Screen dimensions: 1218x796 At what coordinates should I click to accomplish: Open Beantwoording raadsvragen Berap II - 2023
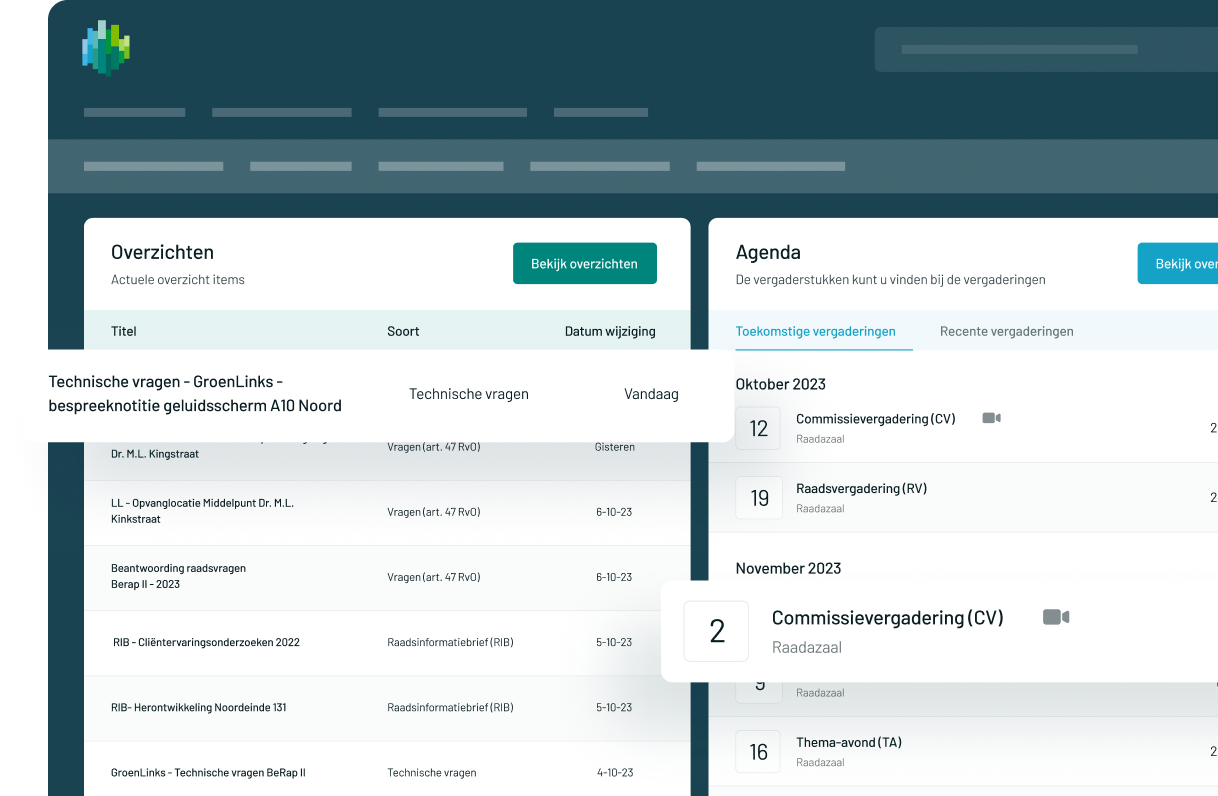pos(178,576)
